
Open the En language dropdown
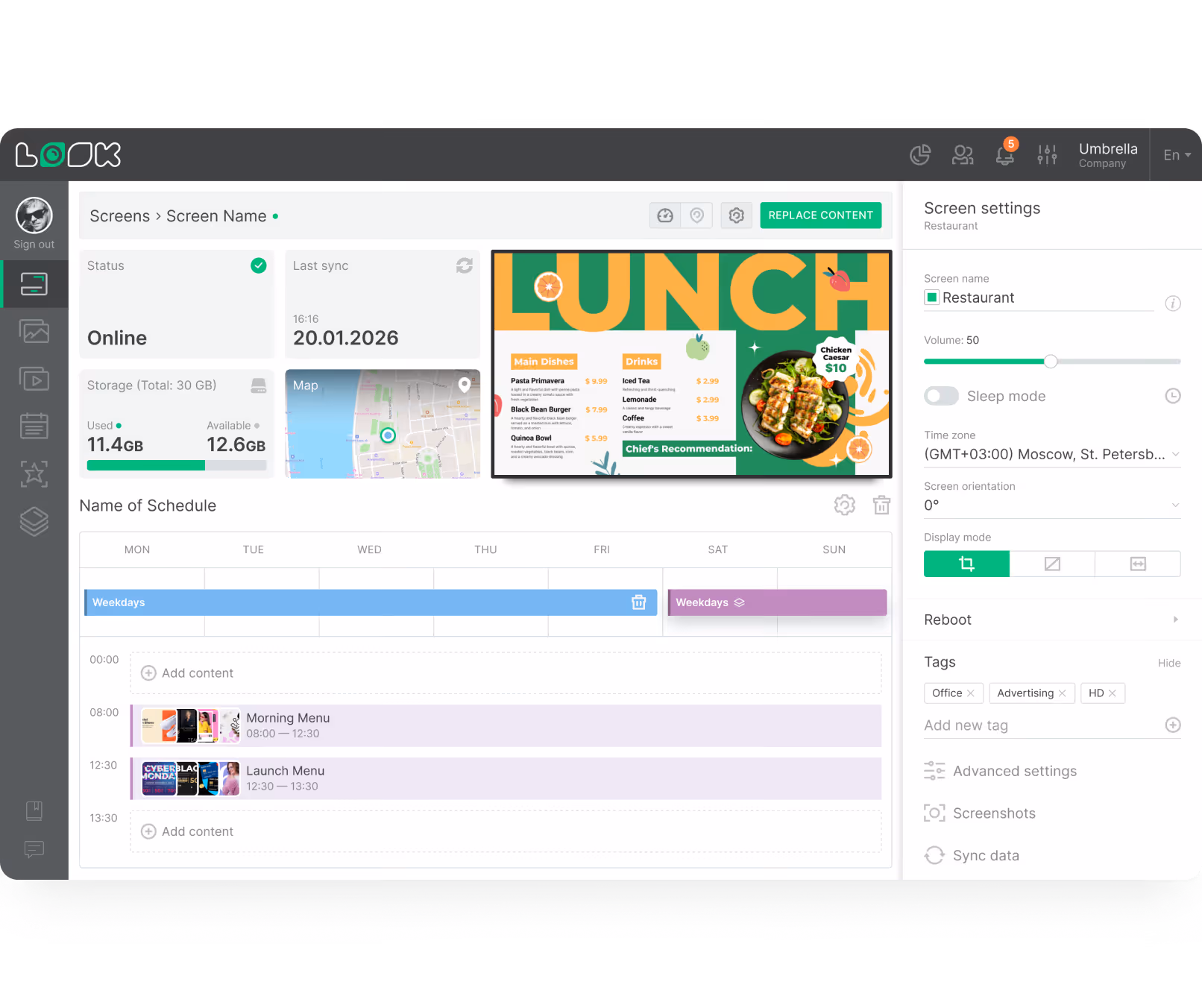click(x=1177, y=155)
